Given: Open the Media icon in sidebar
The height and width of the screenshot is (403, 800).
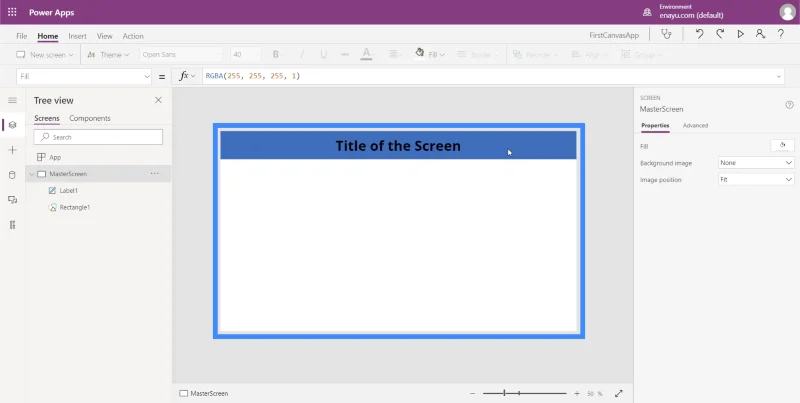Looking at the screenshot, I should tap(13, 200).
